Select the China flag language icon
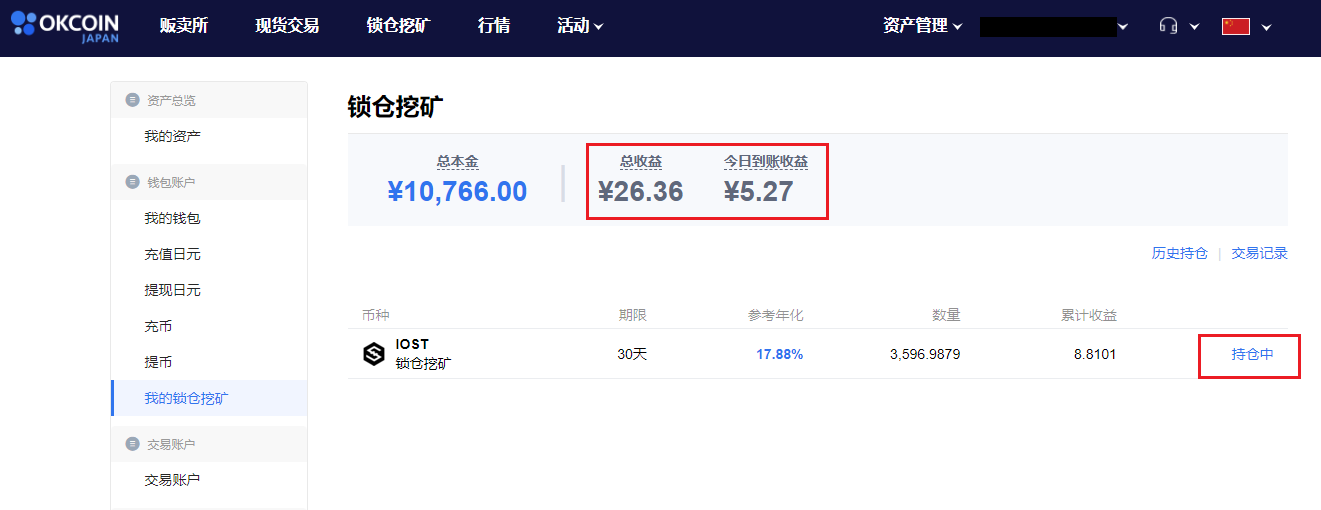Image resolution: width=1321 pixels, height=510 pixels. pos(1236,26)
